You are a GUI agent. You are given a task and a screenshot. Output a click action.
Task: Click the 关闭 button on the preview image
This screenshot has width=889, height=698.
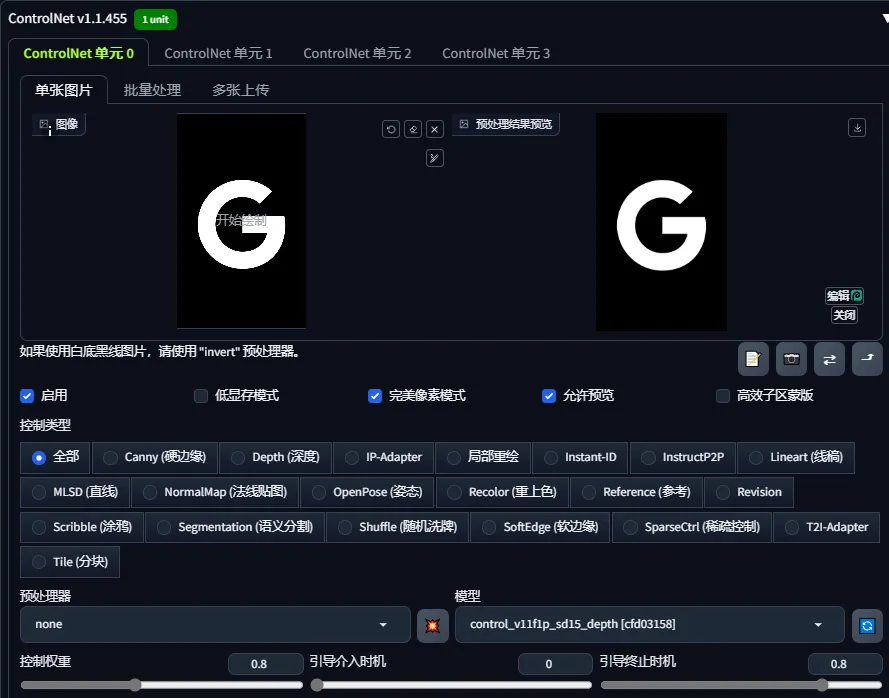pos(844,315)
